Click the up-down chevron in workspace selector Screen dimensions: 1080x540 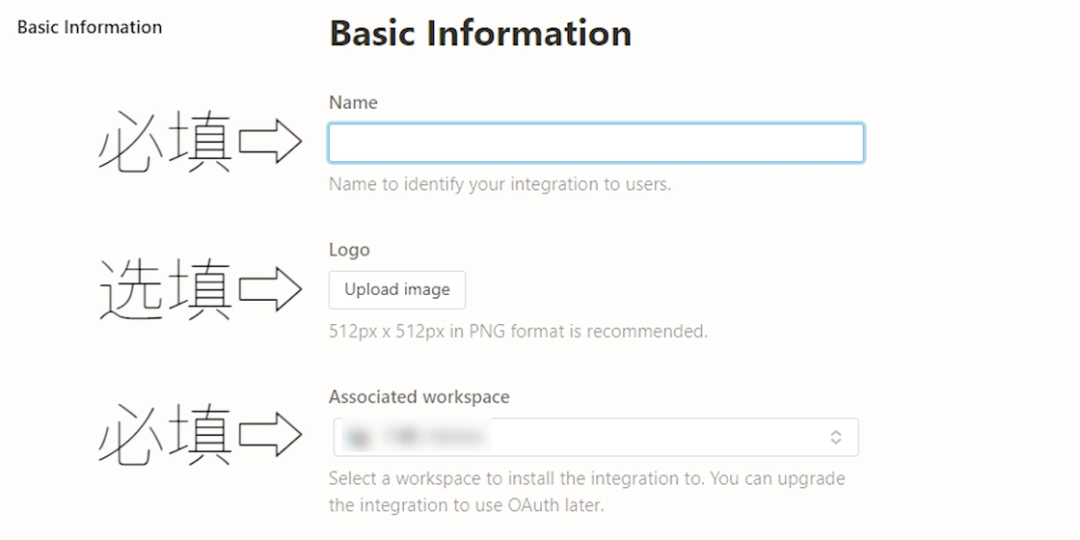tap(836, 437)
